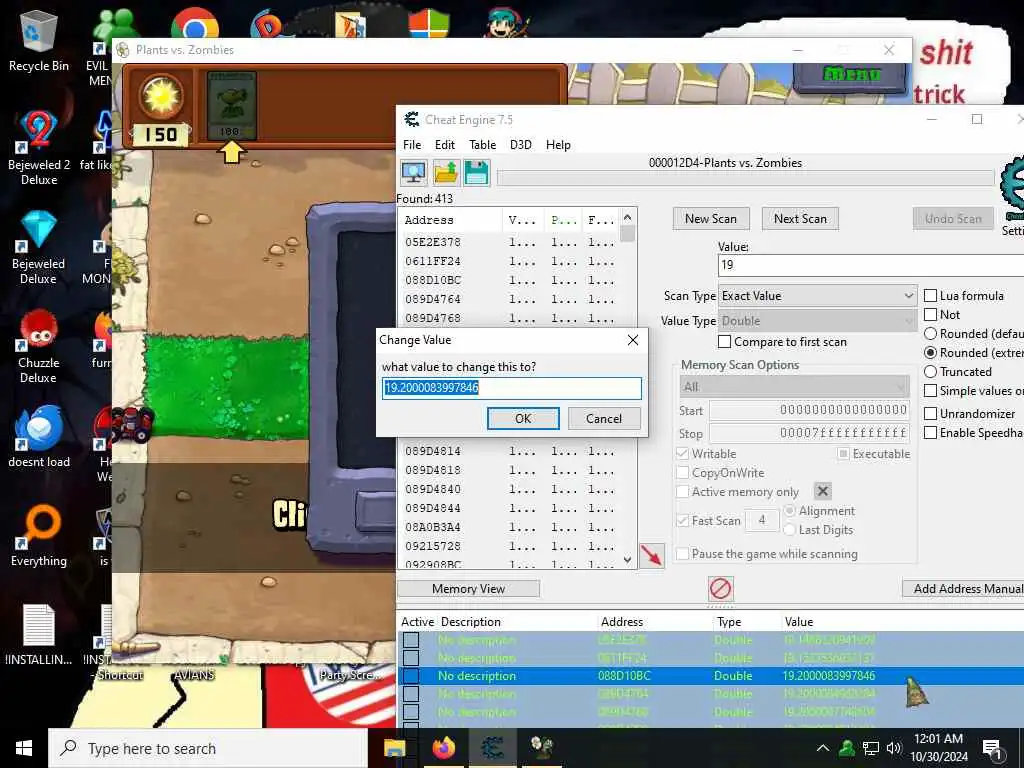Open process list computer icon in Cheat Engine
Viewport: 1024px width, 768px height.
point(413,173)
